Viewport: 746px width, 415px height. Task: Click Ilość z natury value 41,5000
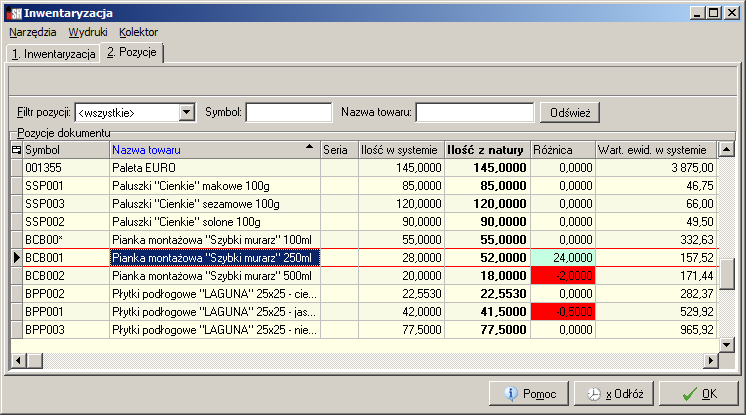488,312
